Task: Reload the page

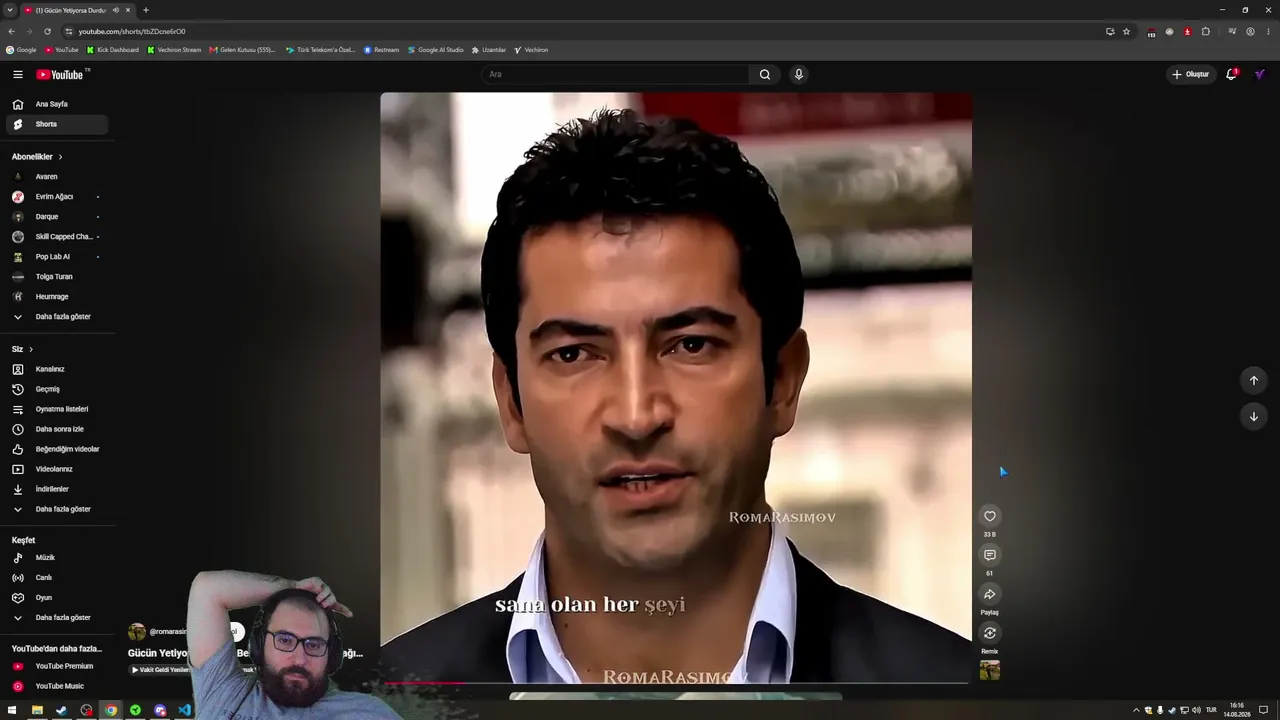Action: click(47, 31)
